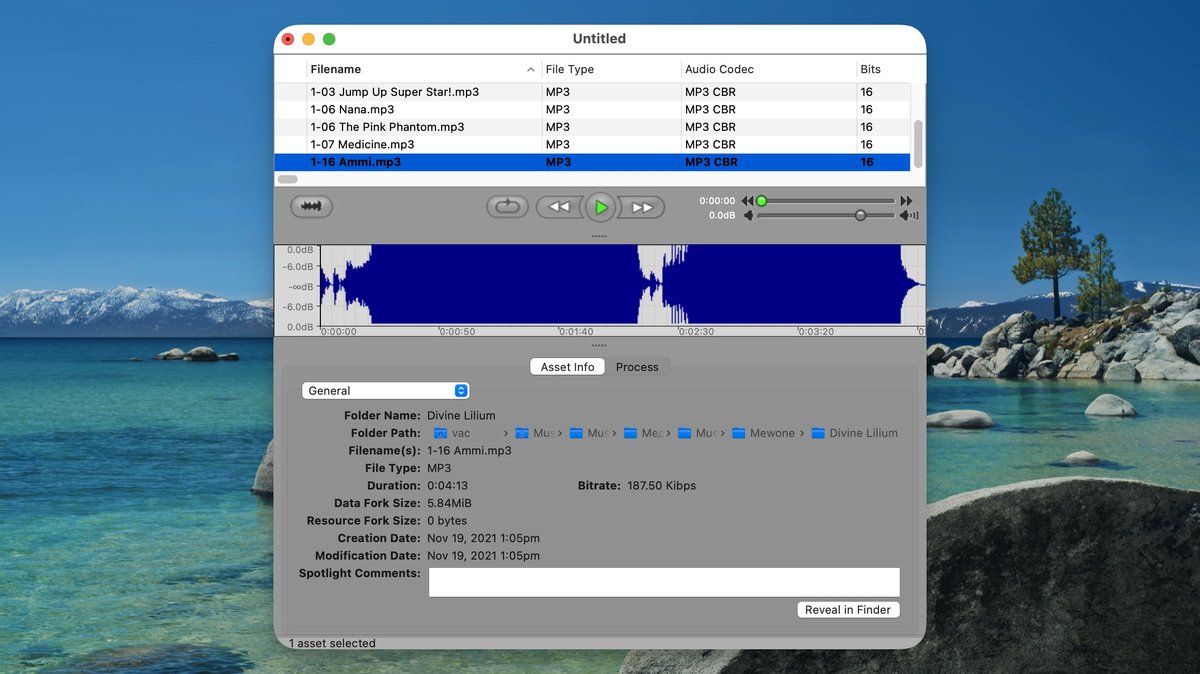The width and height of the screenshot is (1200, 674).
Task: Toggle the Filename column sort order
Action: click(335, 69)
